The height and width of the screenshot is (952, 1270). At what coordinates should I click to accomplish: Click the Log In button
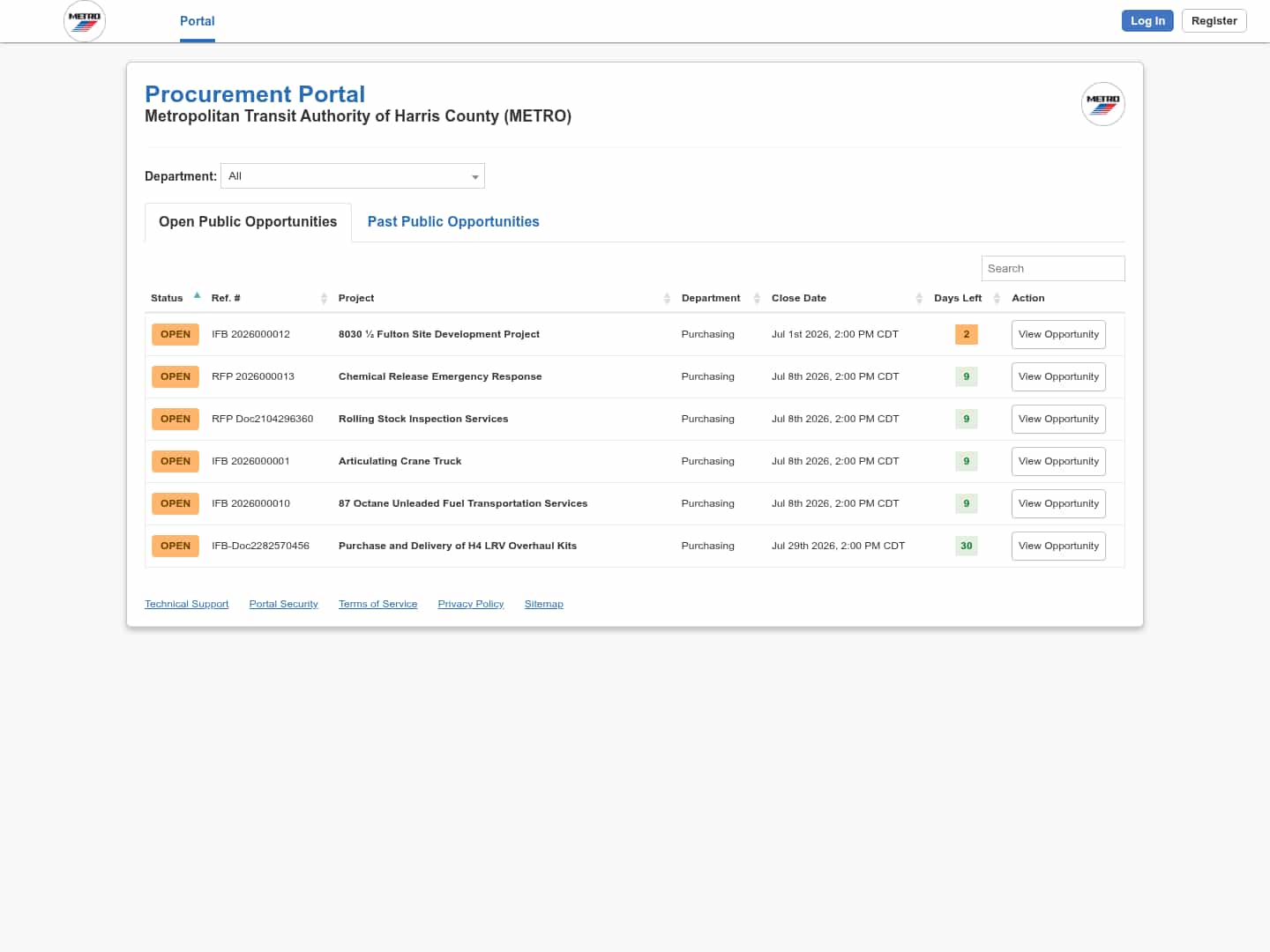pos(1147,21)
